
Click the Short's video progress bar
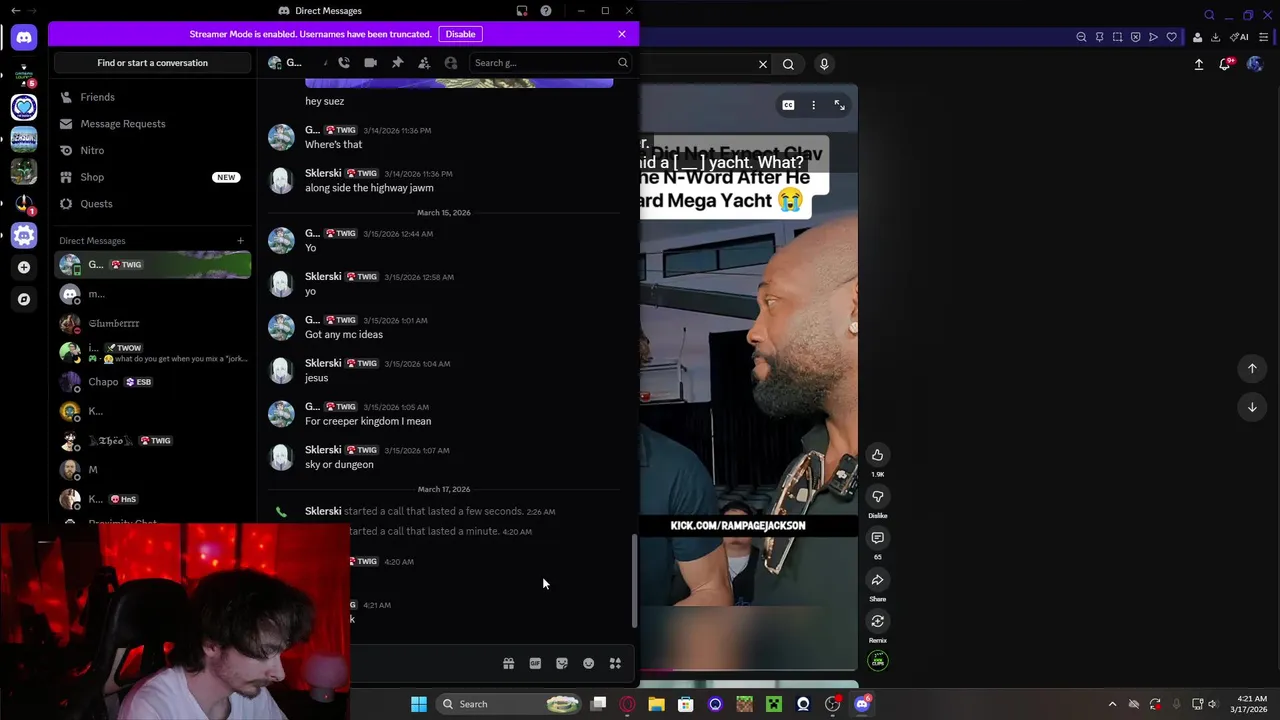749,669
